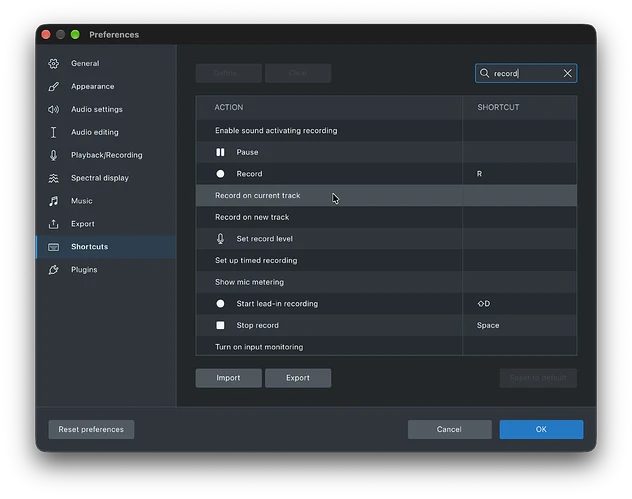Confirm with the OK button
Viewport: 632px width, 499px height.
(x=541, y=430)
